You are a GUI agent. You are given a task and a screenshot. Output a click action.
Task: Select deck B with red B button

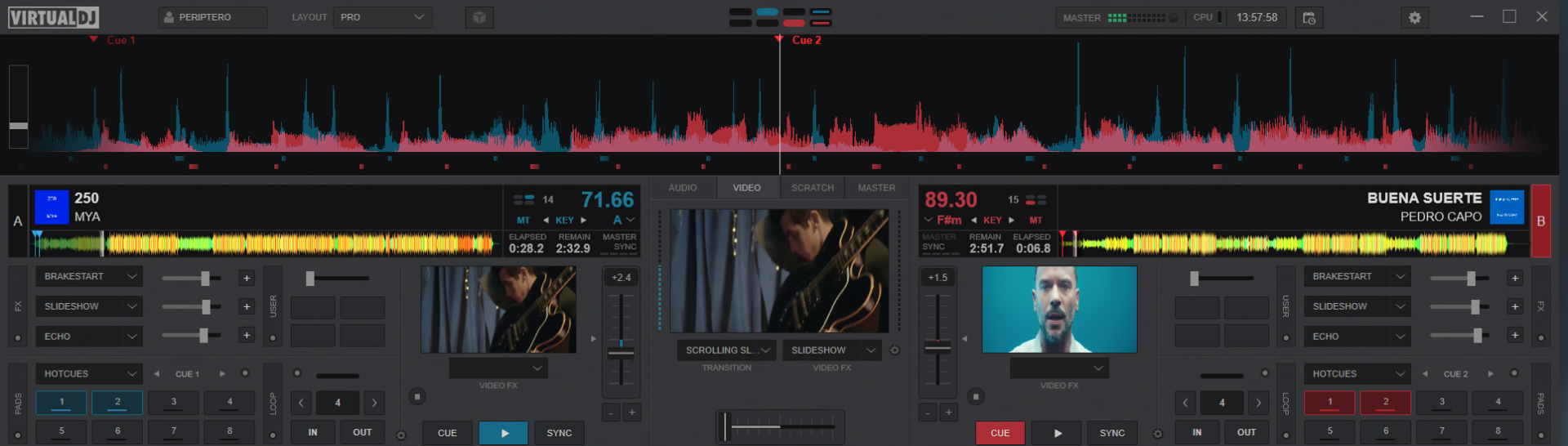coord(1541,221)
